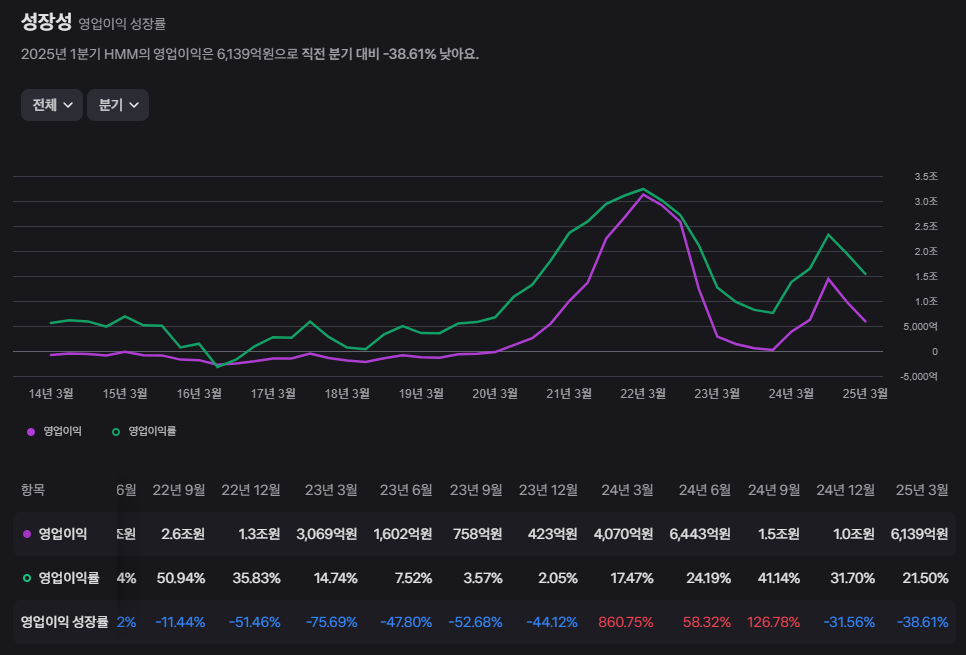The width and height of the screenshot is (966, 655).
Task: Click the -11.44% growth rate cell
Action: tap(180, 622)
